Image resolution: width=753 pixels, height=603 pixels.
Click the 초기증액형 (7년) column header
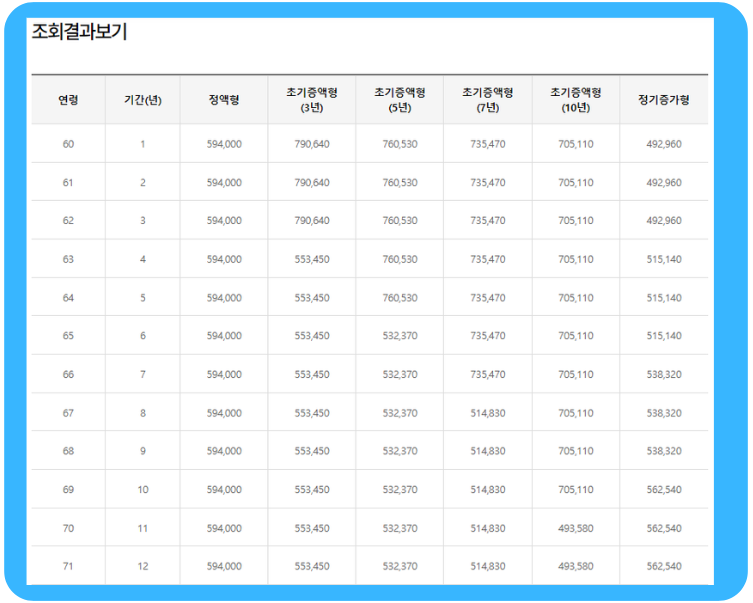(x=487, y=100)
